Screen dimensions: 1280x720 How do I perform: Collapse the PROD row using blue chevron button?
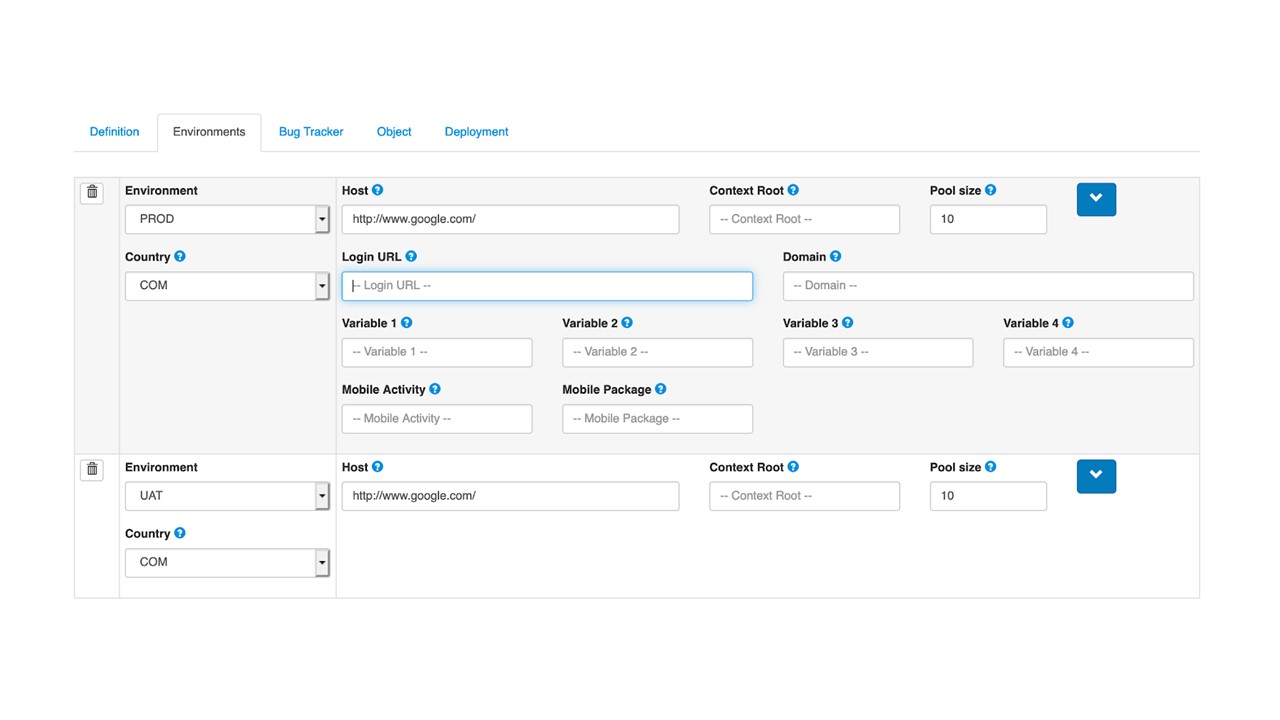[x=1096, y=199]
